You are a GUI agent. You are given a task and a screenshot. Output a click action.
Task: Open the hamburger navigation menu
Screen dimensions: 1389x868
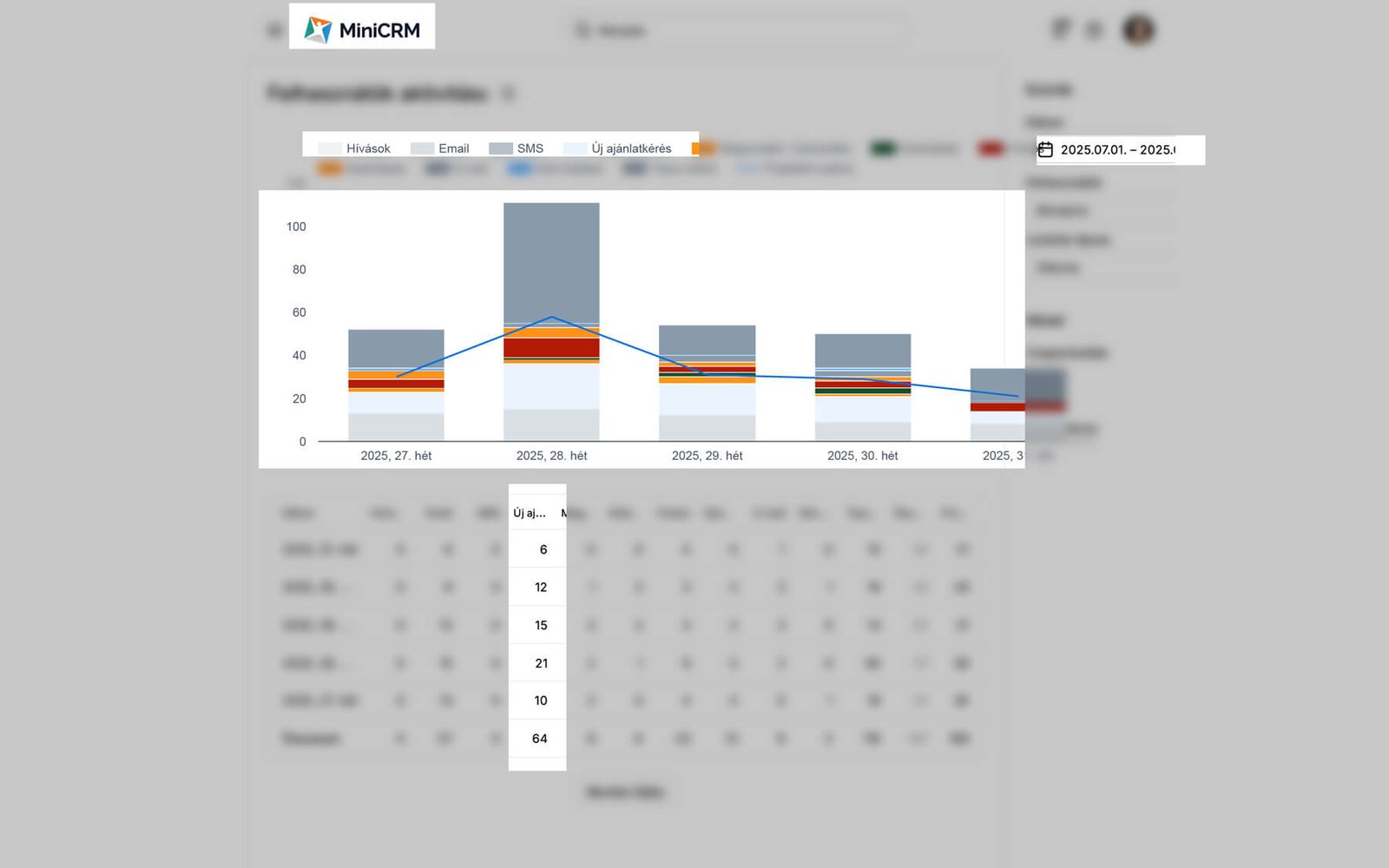[x=274, y=30]
